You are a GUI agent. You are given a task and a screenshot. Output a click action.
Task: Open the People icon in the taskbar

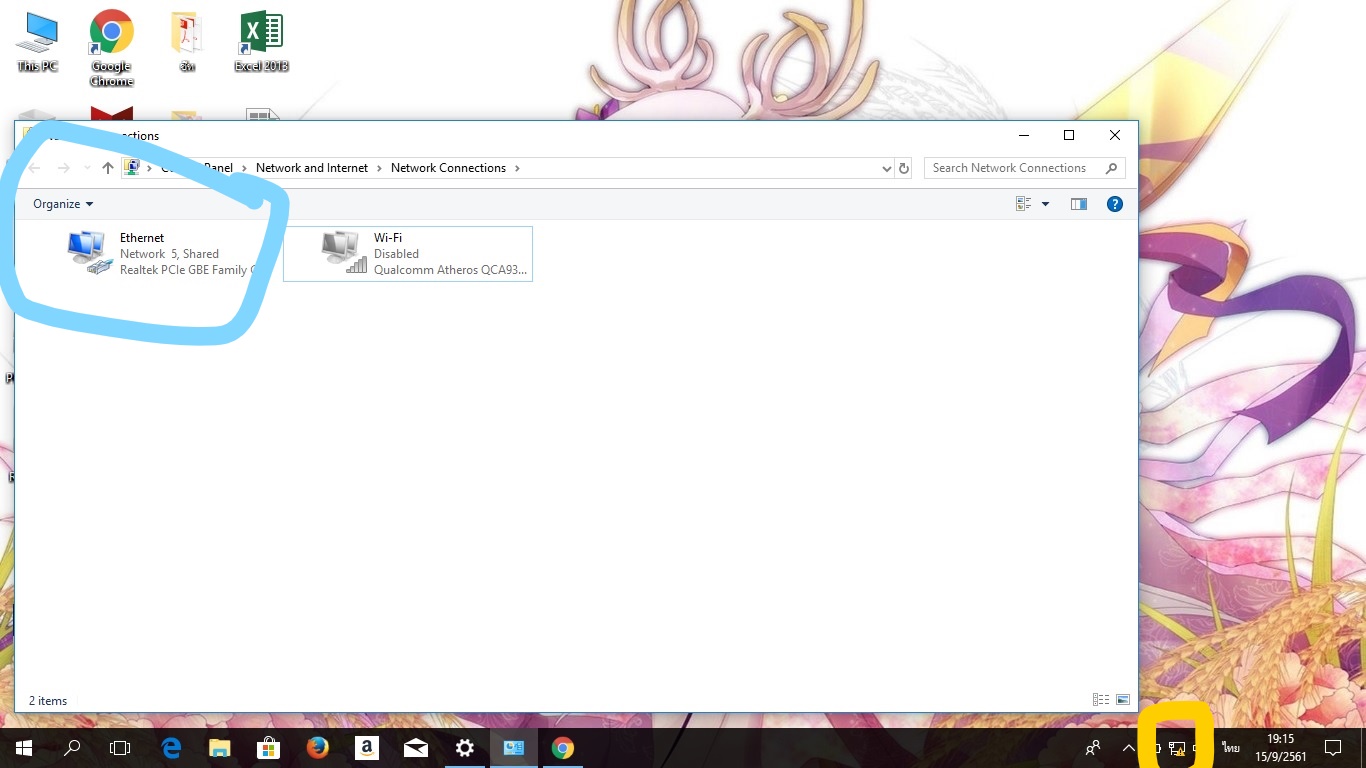(1093, 748)
